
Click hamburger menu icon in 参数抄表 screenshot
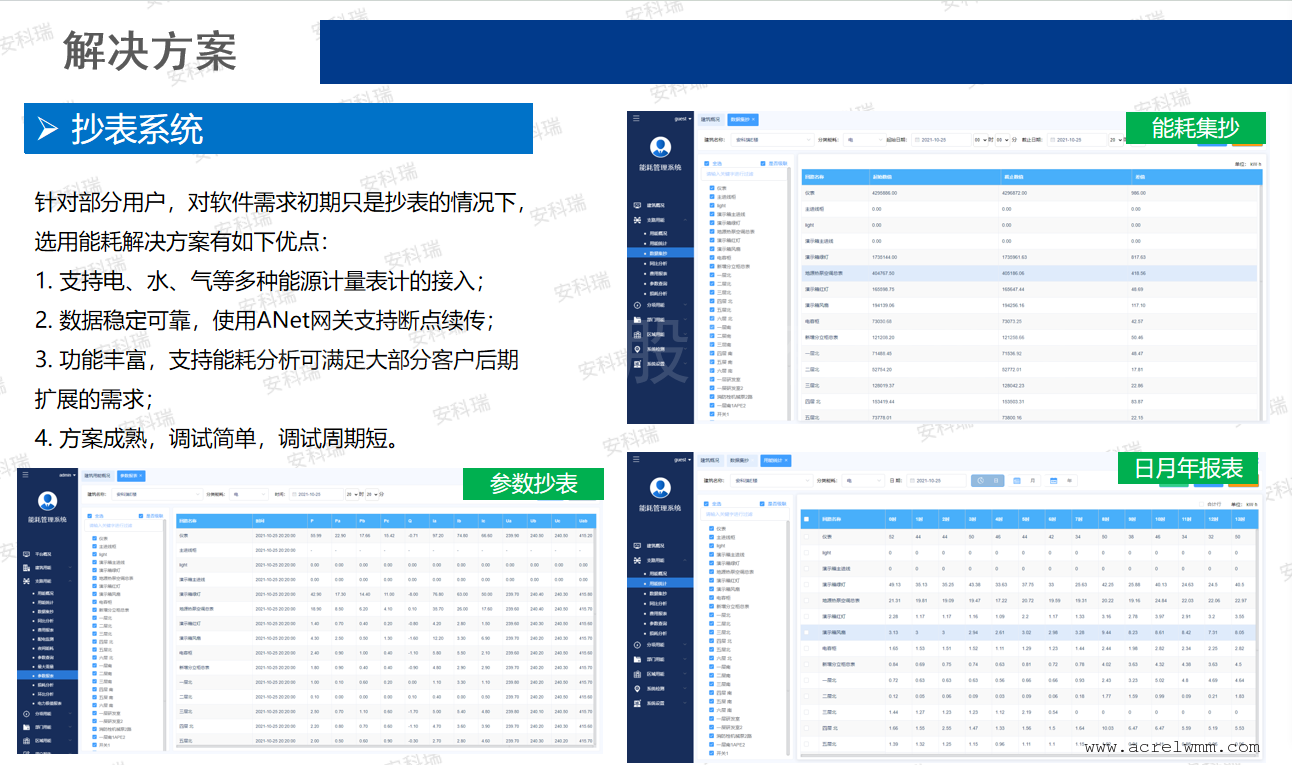[25, 475]
